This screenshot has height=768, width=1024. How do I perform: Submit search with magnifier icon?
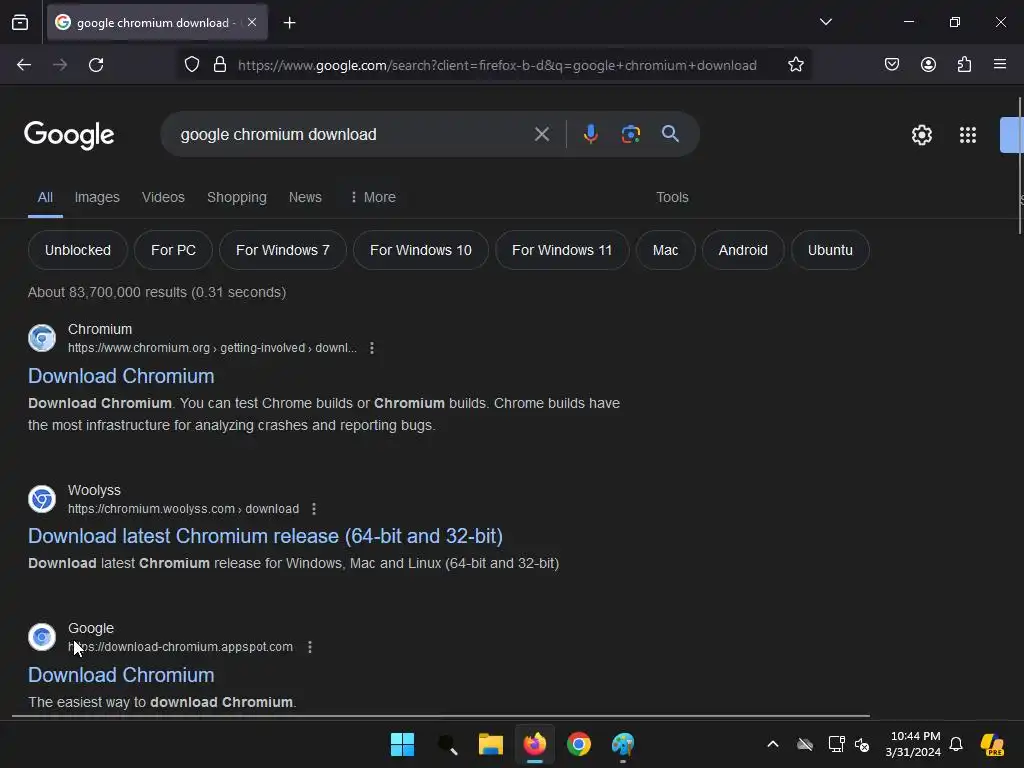pyautogui.click(x=670, y=134)
